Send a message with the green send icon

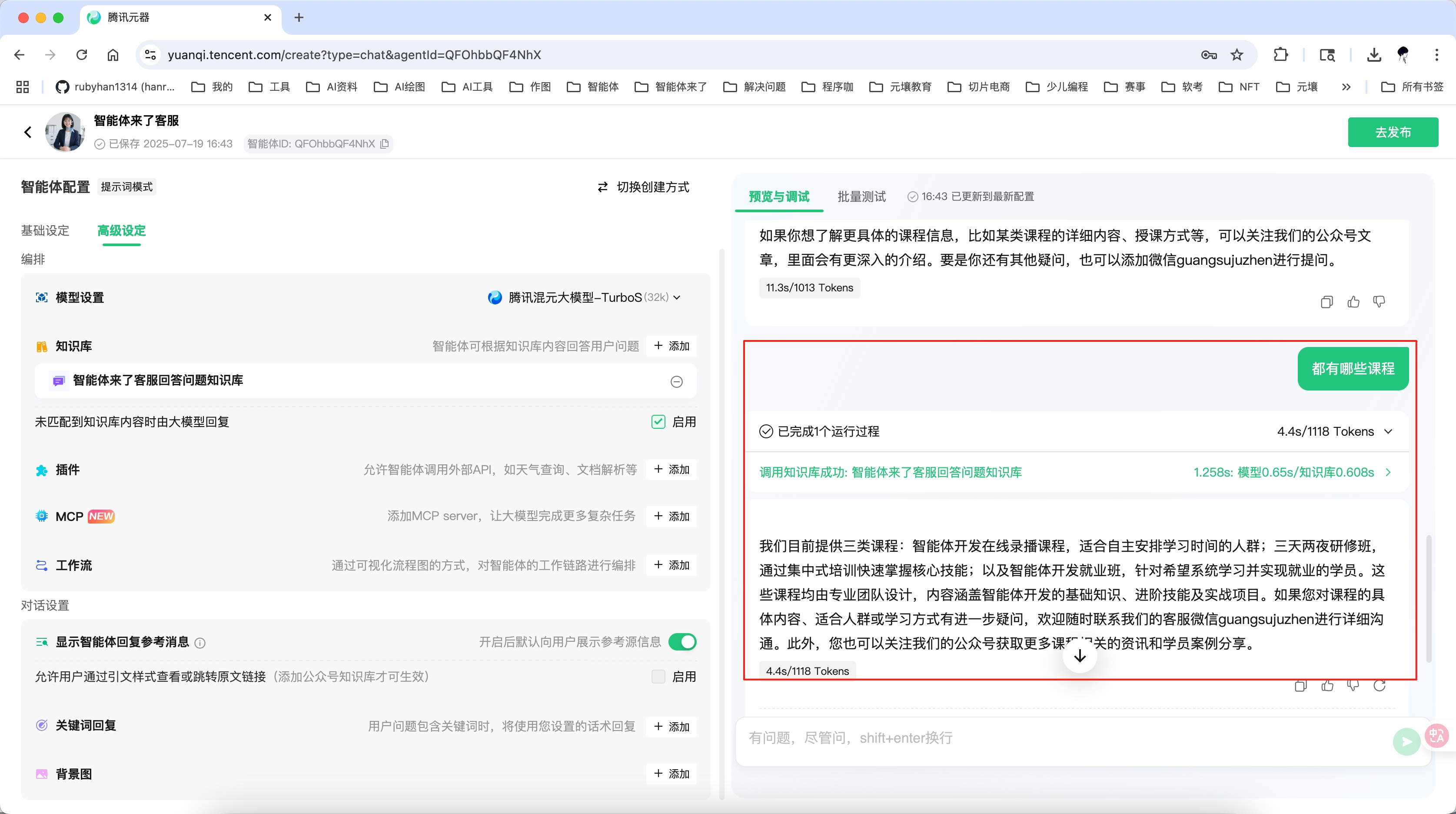[x=1406, y=741]
